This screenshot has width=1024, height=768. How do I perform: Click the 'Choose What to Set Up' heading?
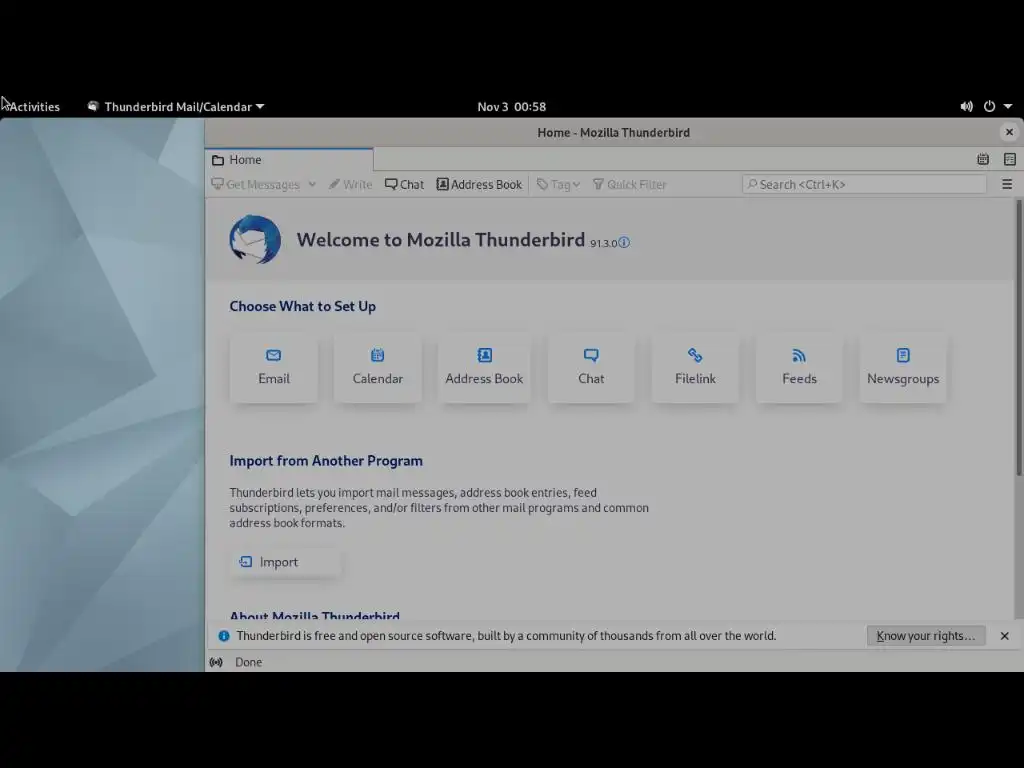302,306
